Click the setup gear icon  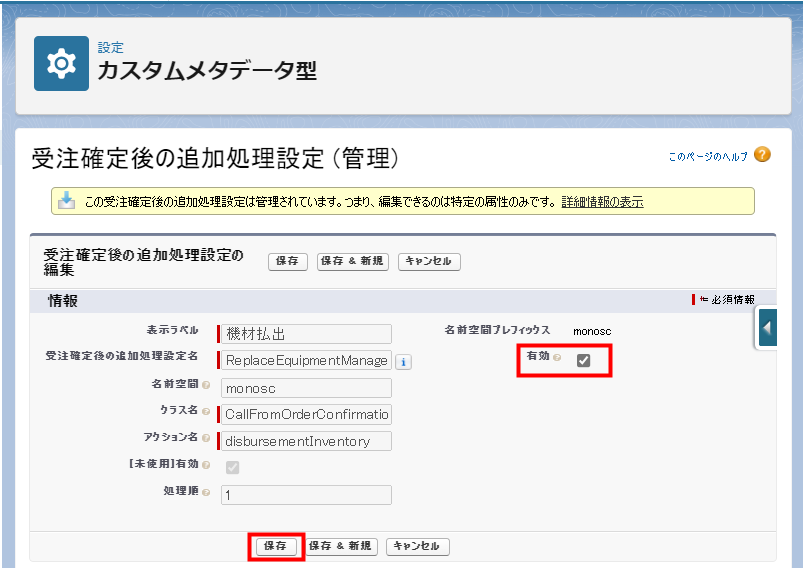pos(61,63)
